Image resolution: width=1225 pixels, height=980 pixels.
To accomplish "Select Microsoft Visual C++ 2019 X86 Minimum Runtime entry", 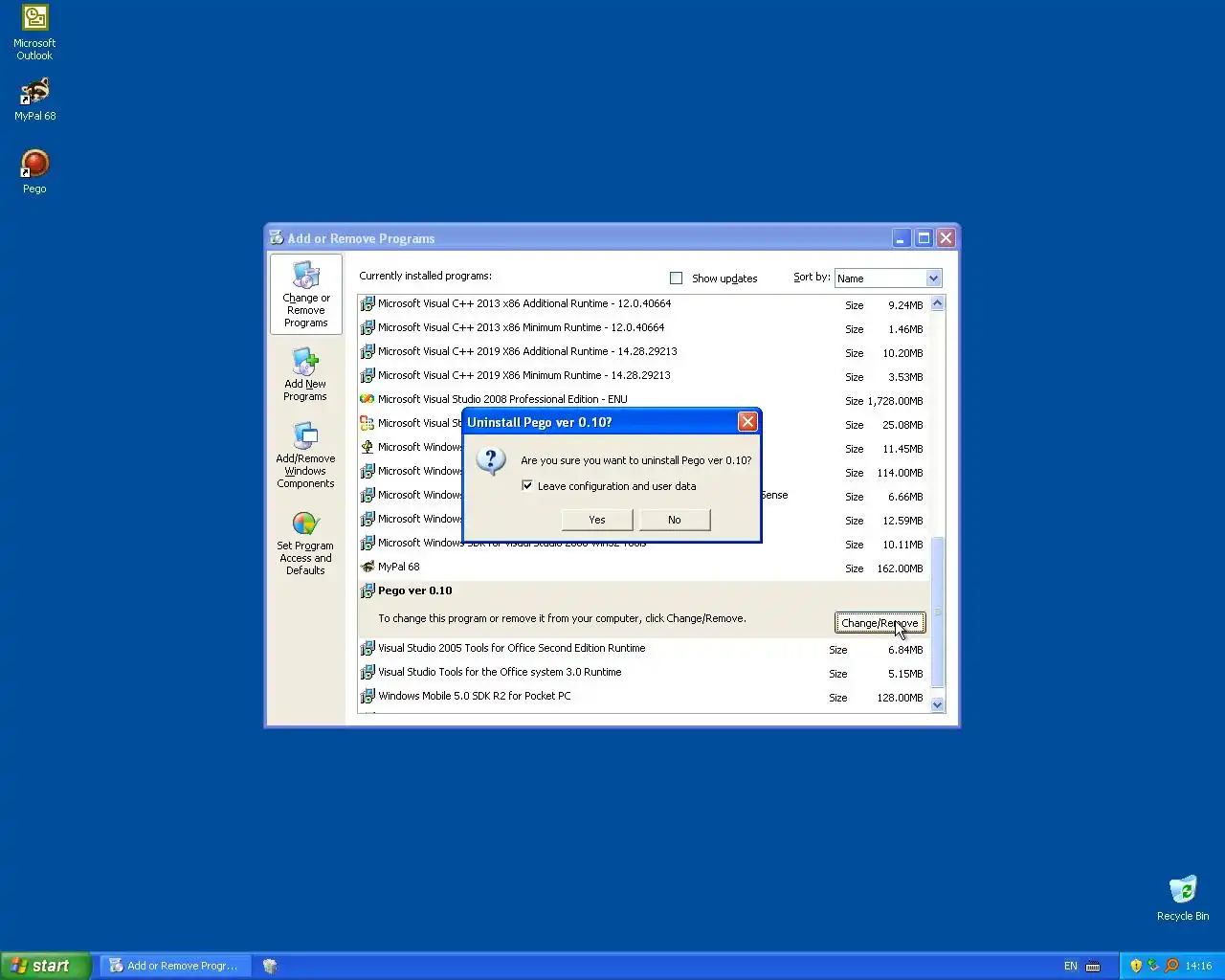I will 642,376.
